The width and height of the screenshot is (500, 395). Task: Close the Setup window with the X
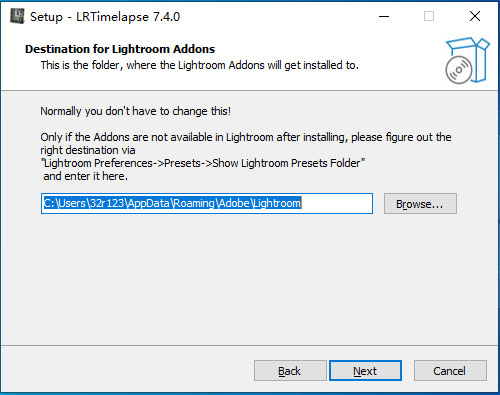click(x=475, y=16)
